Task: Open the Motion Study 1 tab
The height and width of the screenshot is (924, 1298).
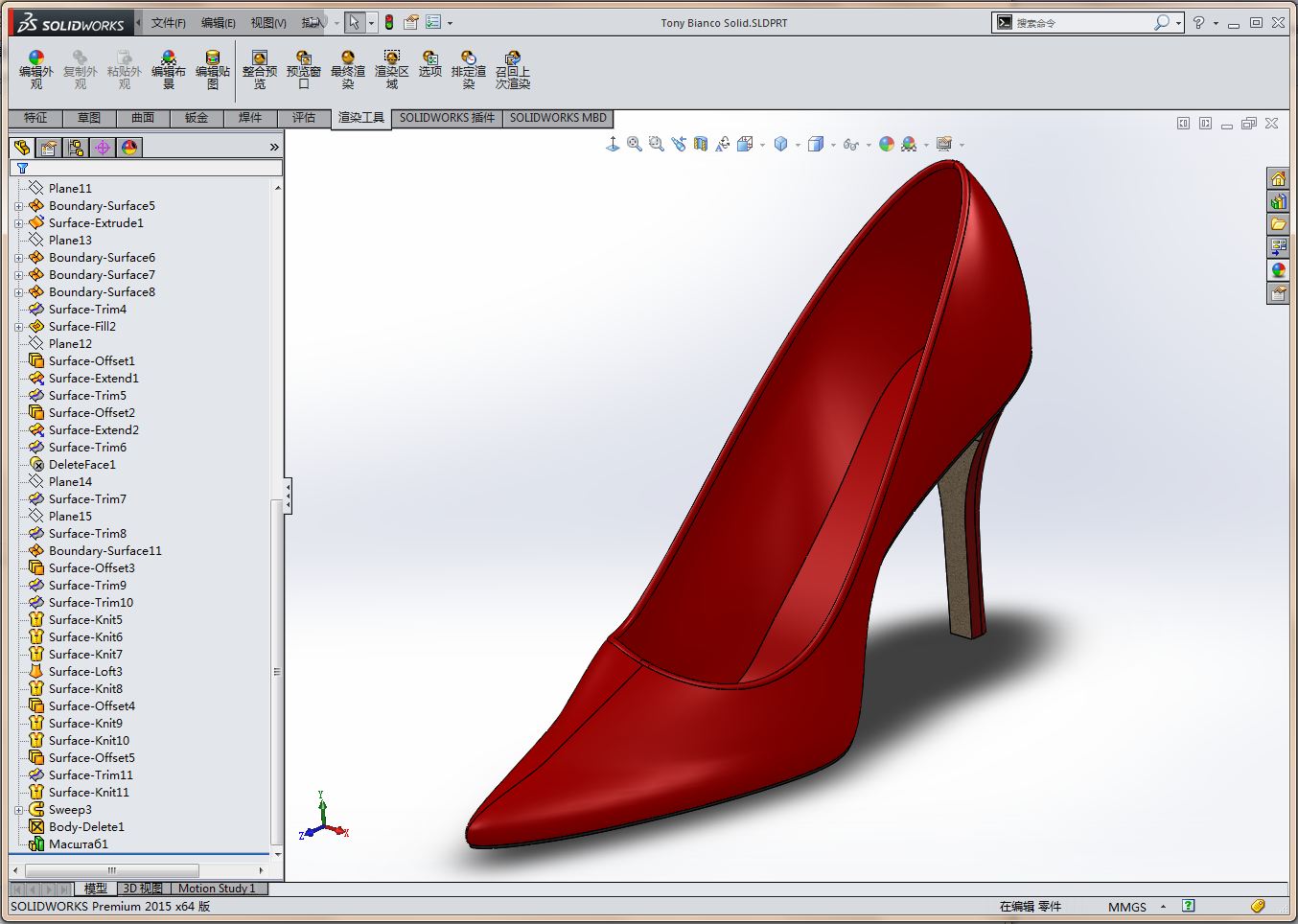Action: (217, 889)
